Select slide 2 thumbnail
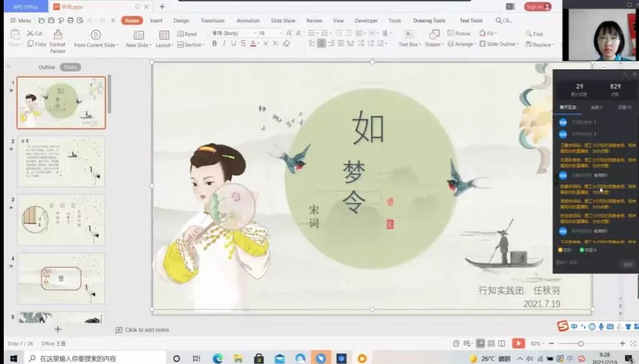This screenshot has width=639, height=364. pos(61,161)
